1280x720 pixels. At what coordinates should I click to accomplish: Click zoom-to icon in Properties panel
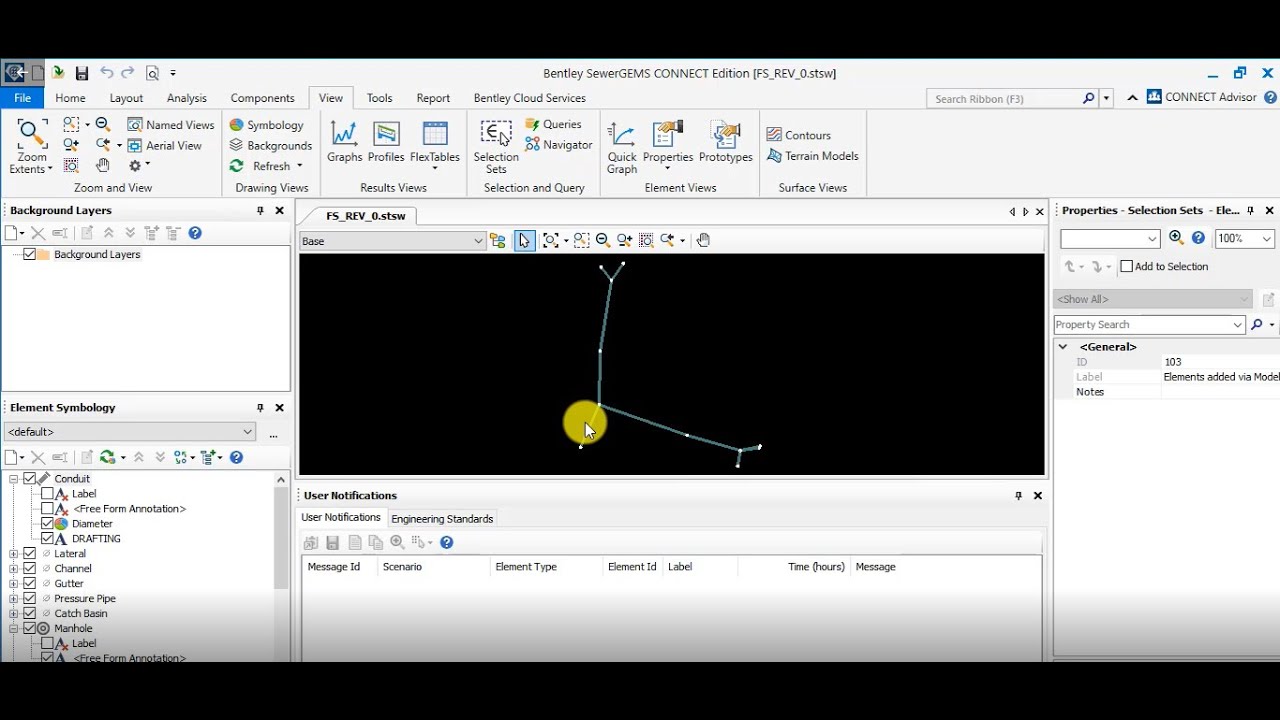tap(1176, 238)
